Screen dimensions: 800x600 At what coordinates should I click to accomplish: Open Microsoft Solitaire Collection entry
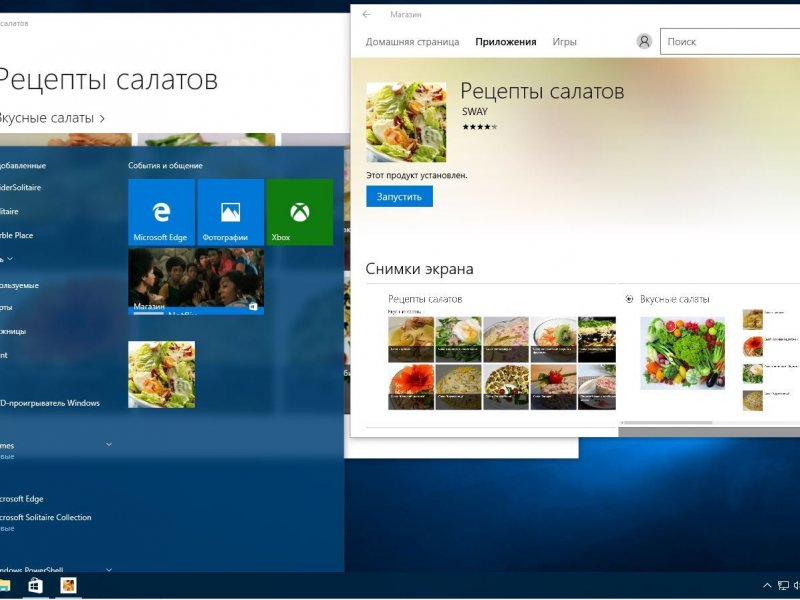pyautogui.click(x=45, y=517)
